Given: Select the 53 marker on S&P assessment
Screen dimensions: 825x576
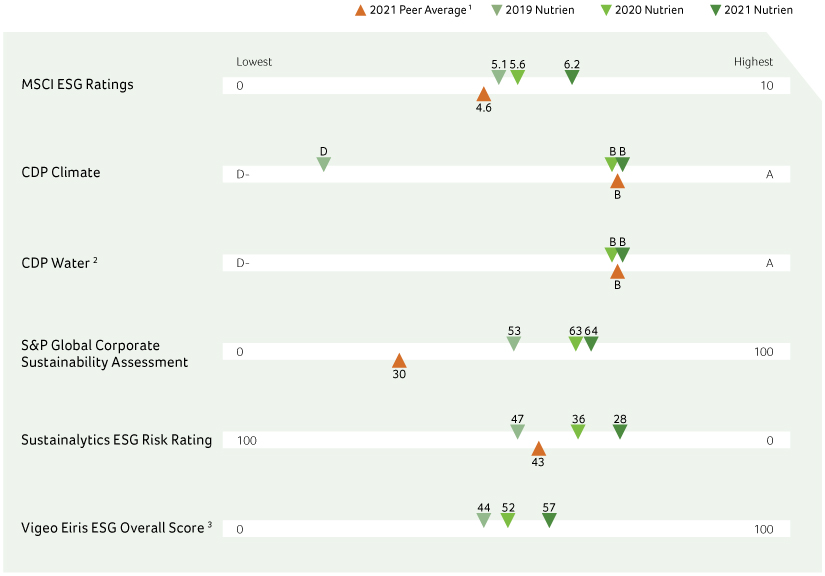Looking at the screenshot, I should tap(514, 344).
